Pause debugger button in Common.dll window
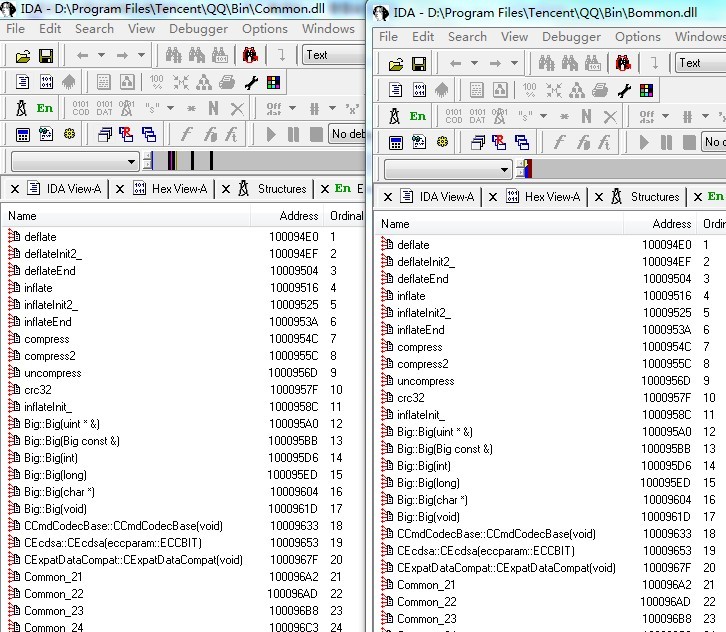The height and width of the screenshot is (632, 726). [293, 135]
